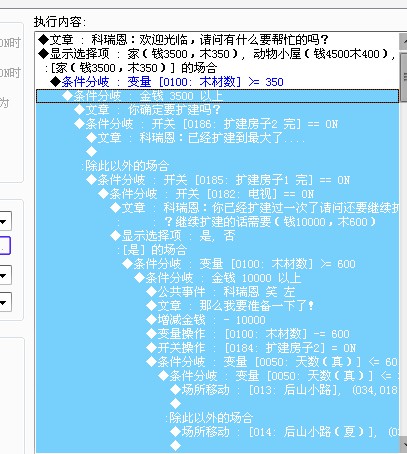Click the 已经扩建到最大了 message row
The width and height of the screenshot is (407, 454).
[217, 138]
